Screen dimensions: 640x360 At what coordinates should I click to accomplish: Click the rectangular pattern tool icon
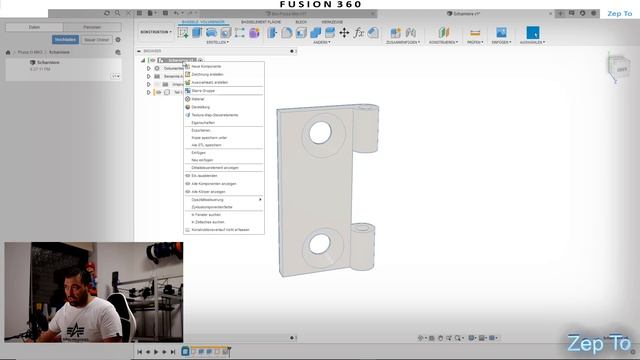(240, 33)
